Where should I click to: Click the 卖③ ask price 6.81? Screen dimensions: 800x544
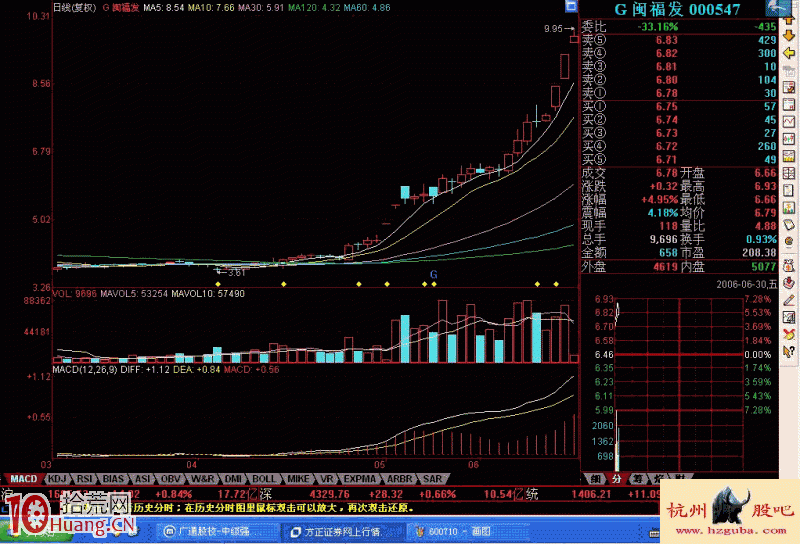(666, 66)
